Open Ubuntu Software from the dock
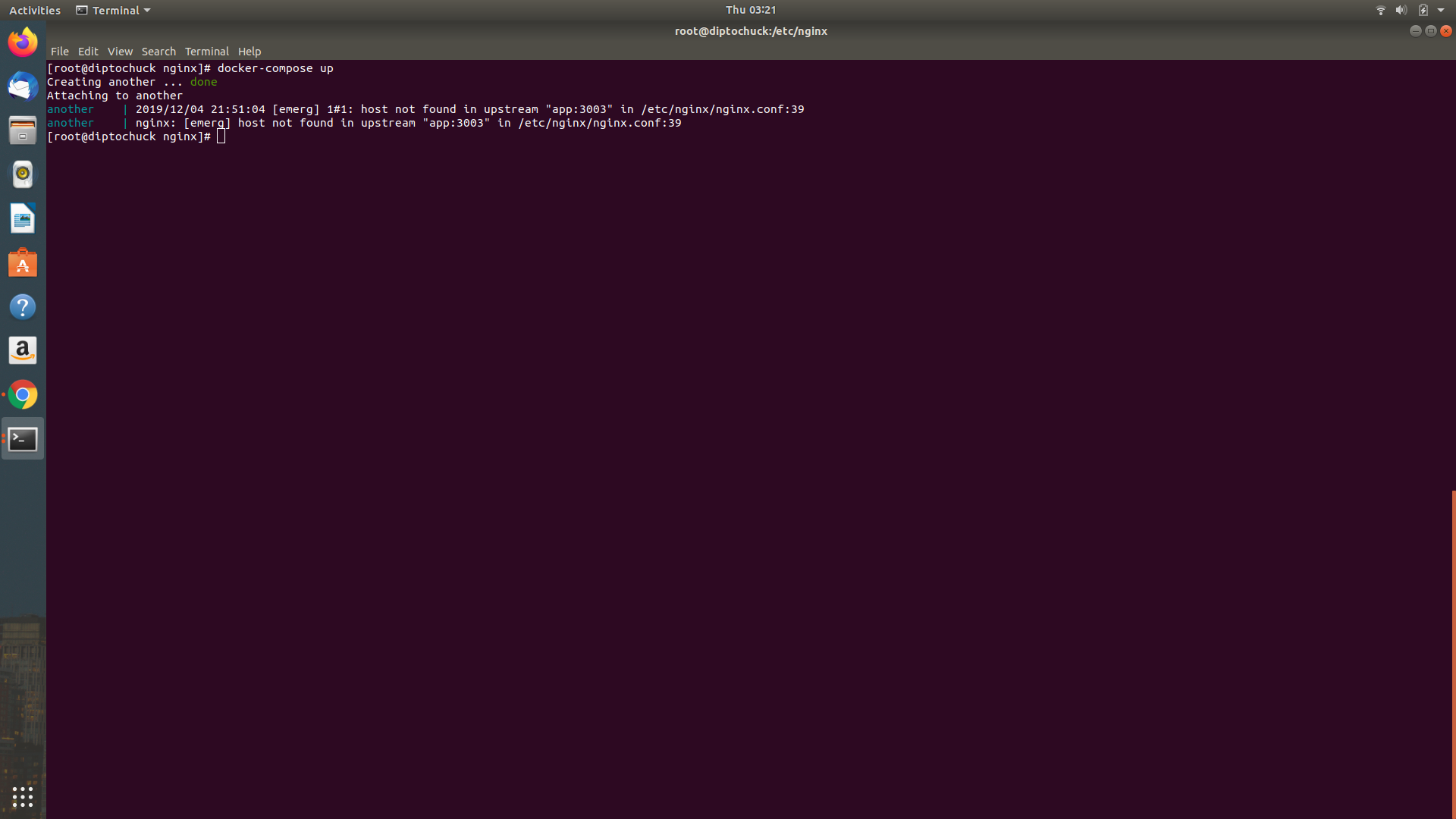The height and width of the screenshot is (819, 1456). point(22,262)
